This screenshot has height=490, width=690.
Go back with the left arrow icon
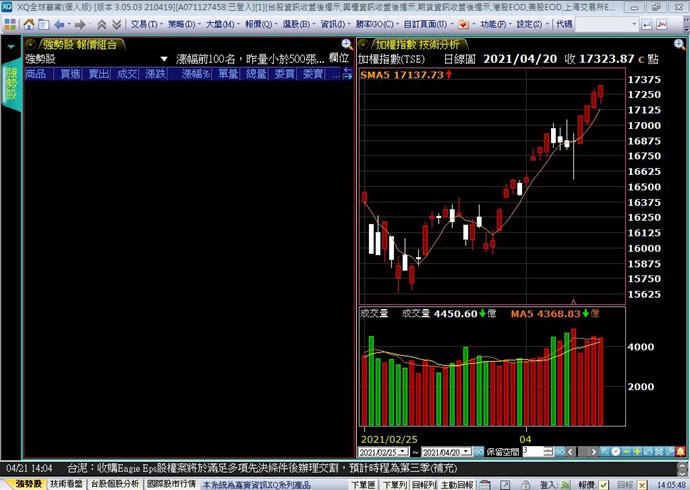click(x=59, y=25)
